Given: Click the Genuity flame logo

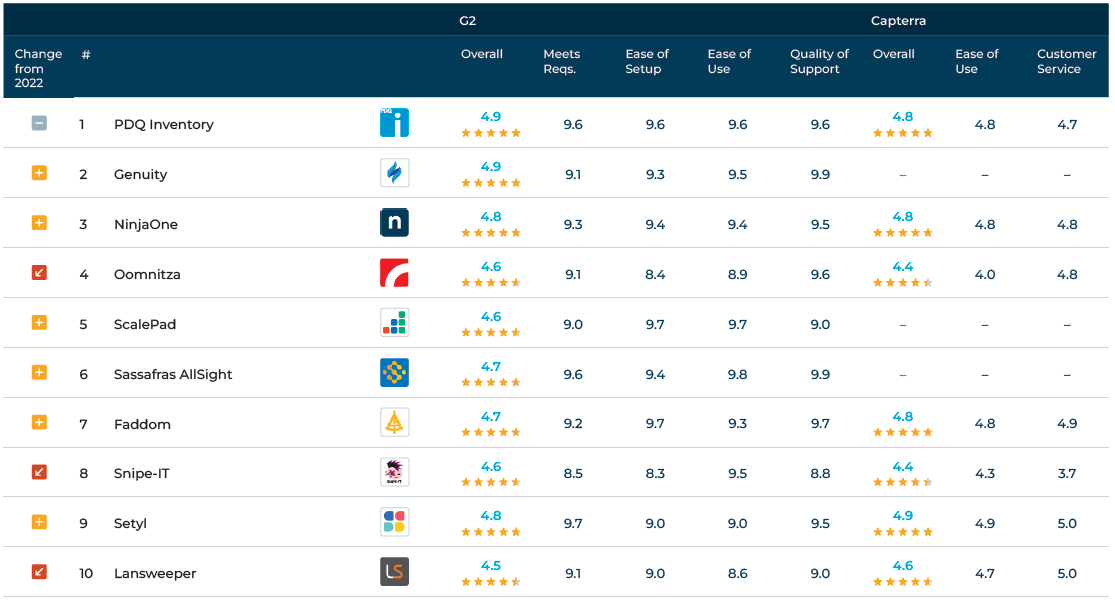Looking at the screenshot, I should 394,173.
